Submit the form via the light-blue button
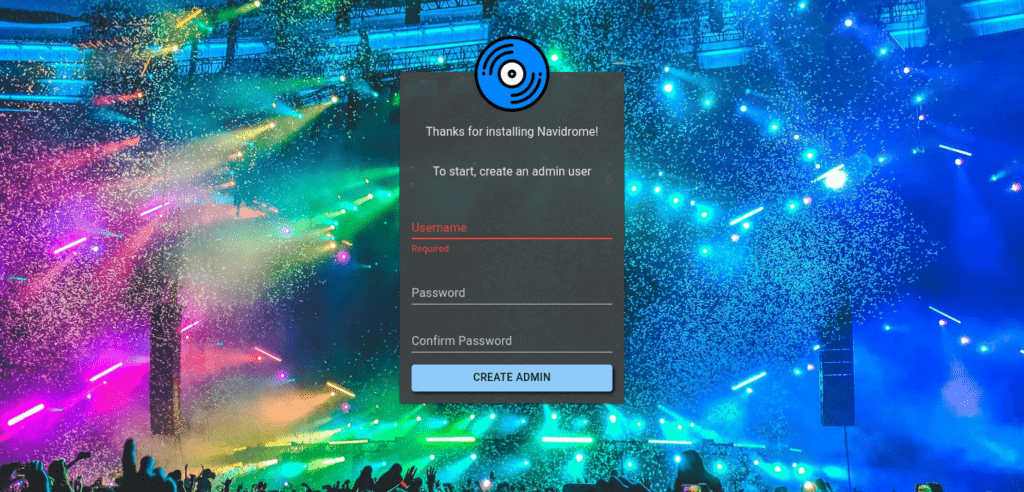1024x492 pixels. click(511, 378)
